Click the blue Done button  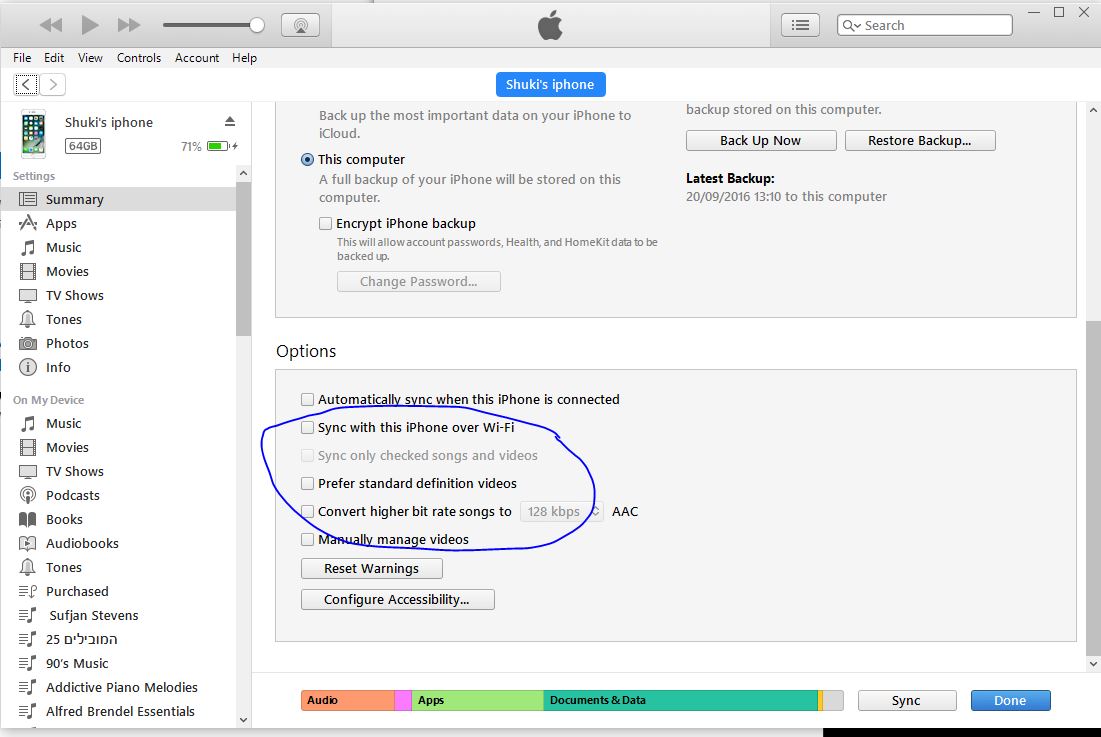[1010, 701]
